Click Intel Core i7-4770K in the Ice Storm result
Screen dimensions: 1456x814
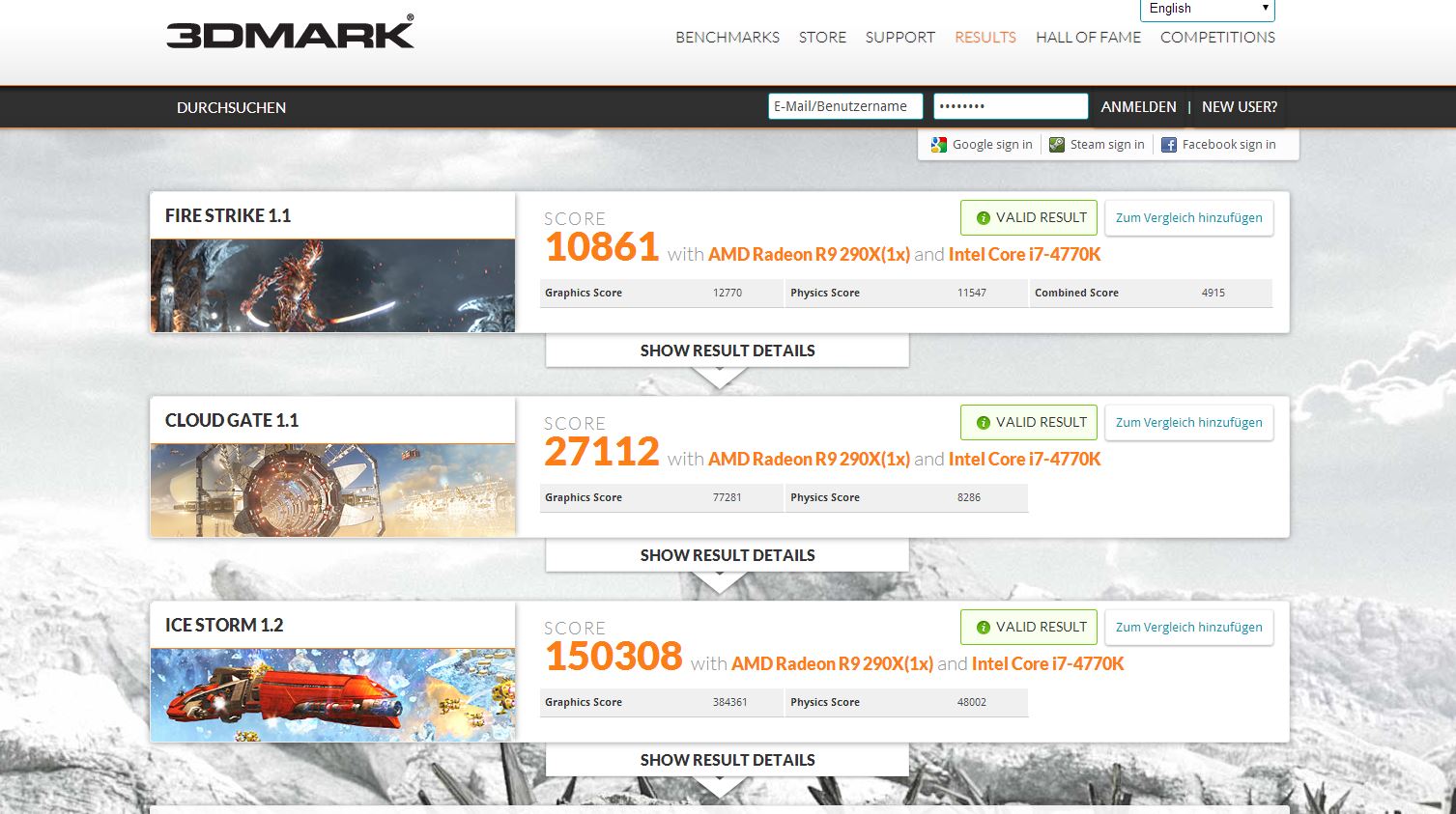coord(1047,664)
